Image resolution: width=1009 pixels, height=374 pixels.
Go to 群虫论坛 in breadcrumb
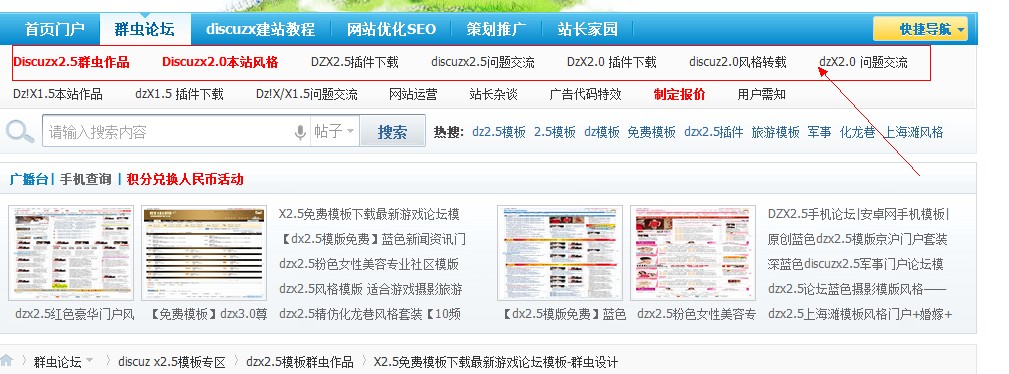point(57,361)
